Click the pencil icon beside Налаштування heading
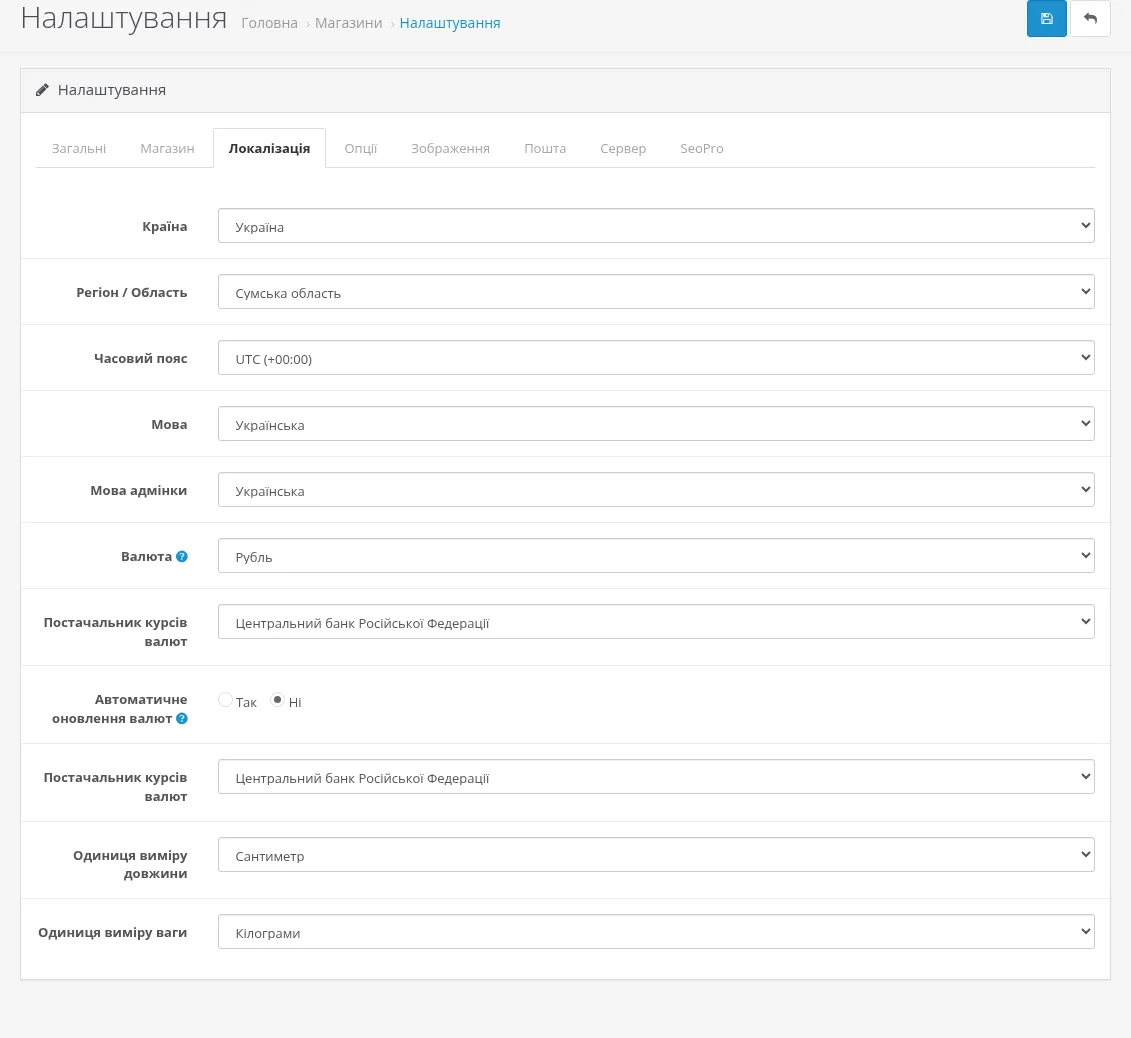The image size is (1131, 1038). (43, 89)
